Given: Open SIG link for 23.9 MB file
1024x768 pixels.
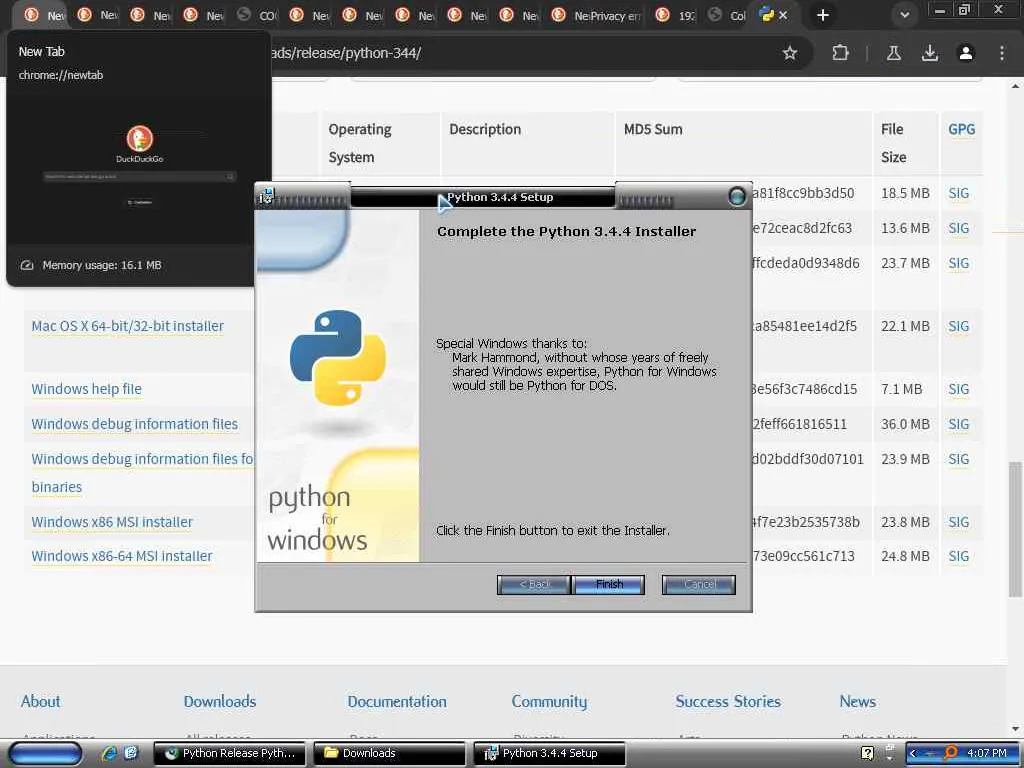Looking at the screenshot, I should point(959,459).
